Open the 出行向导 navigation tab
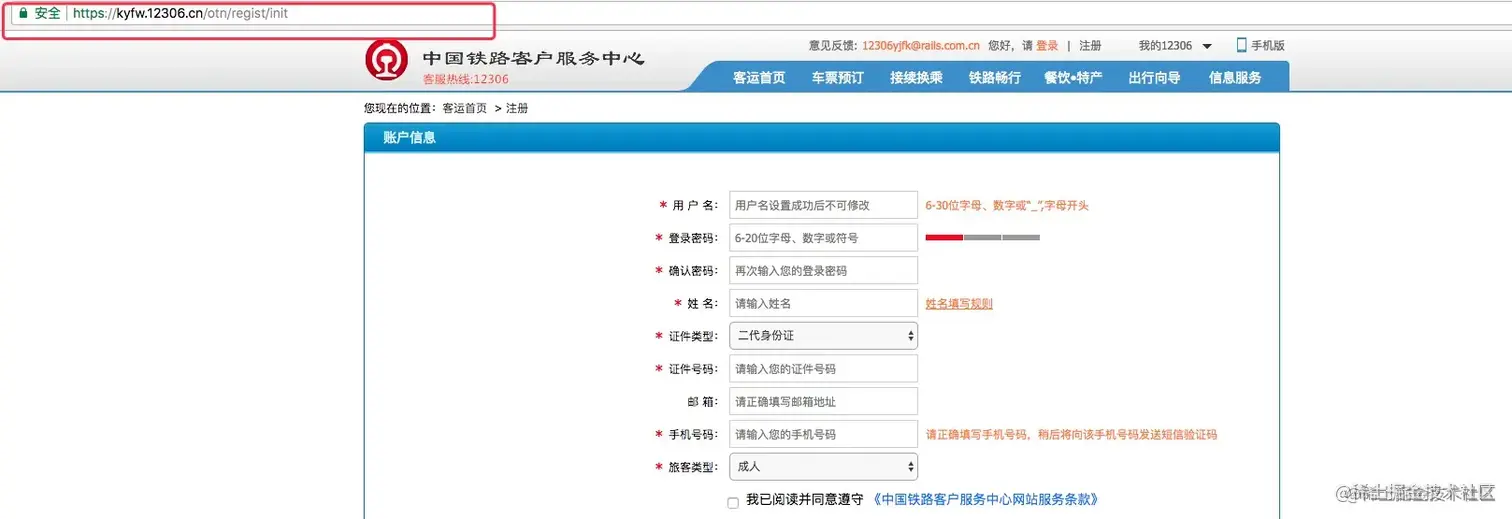 click(1154, 77)
